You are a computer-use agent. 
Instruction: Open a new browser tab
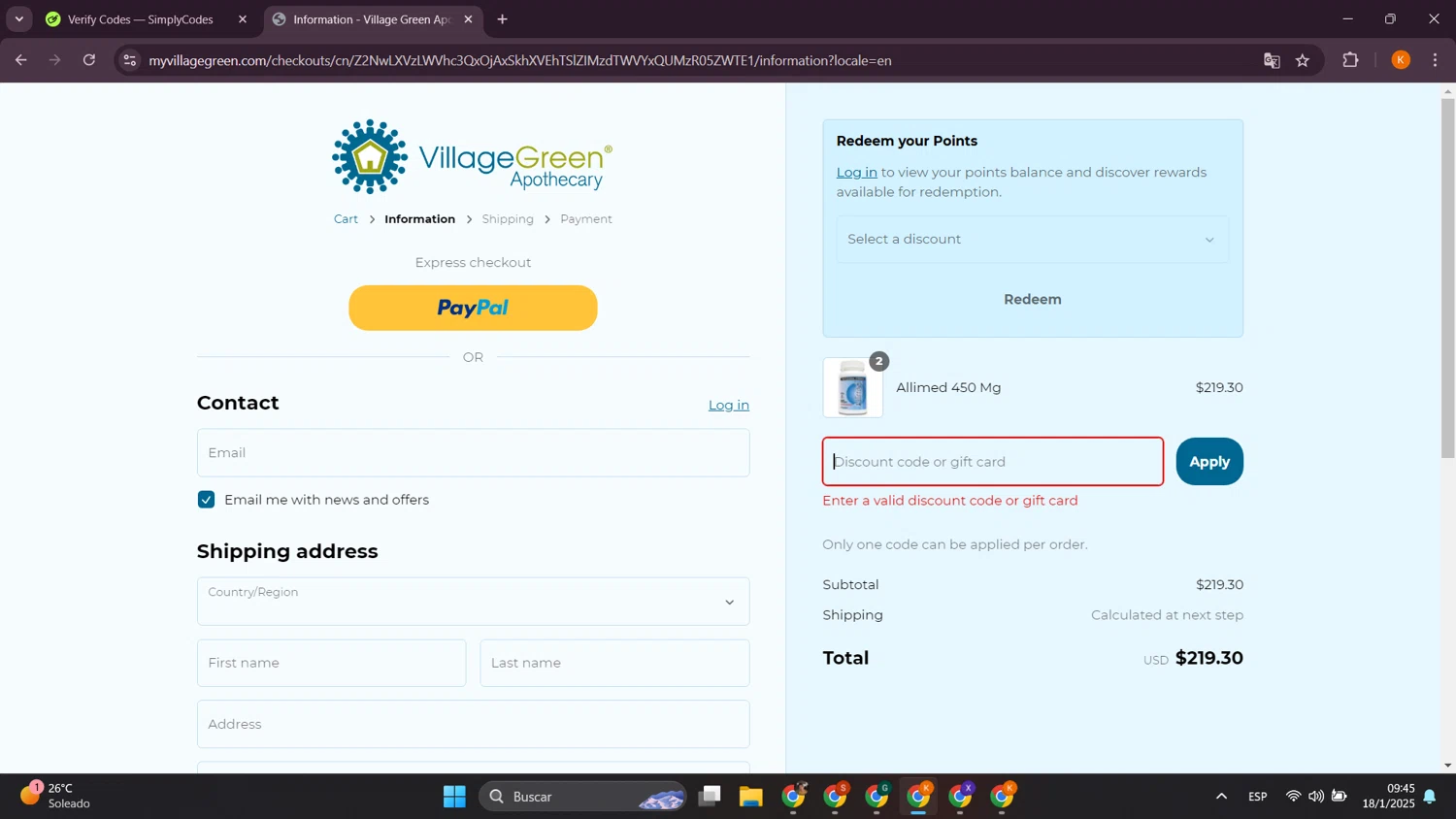point(502,19)
